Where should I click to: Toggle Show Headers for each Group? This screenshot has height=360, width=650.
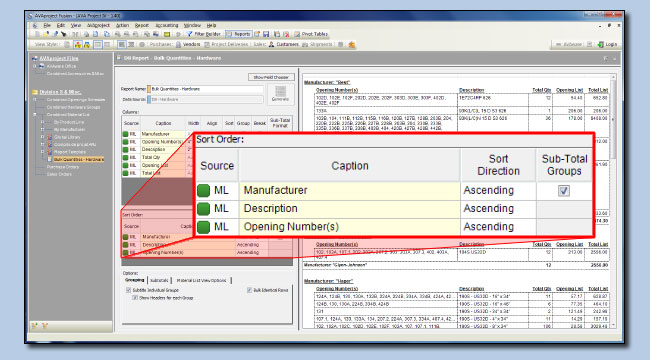[135, 298]
